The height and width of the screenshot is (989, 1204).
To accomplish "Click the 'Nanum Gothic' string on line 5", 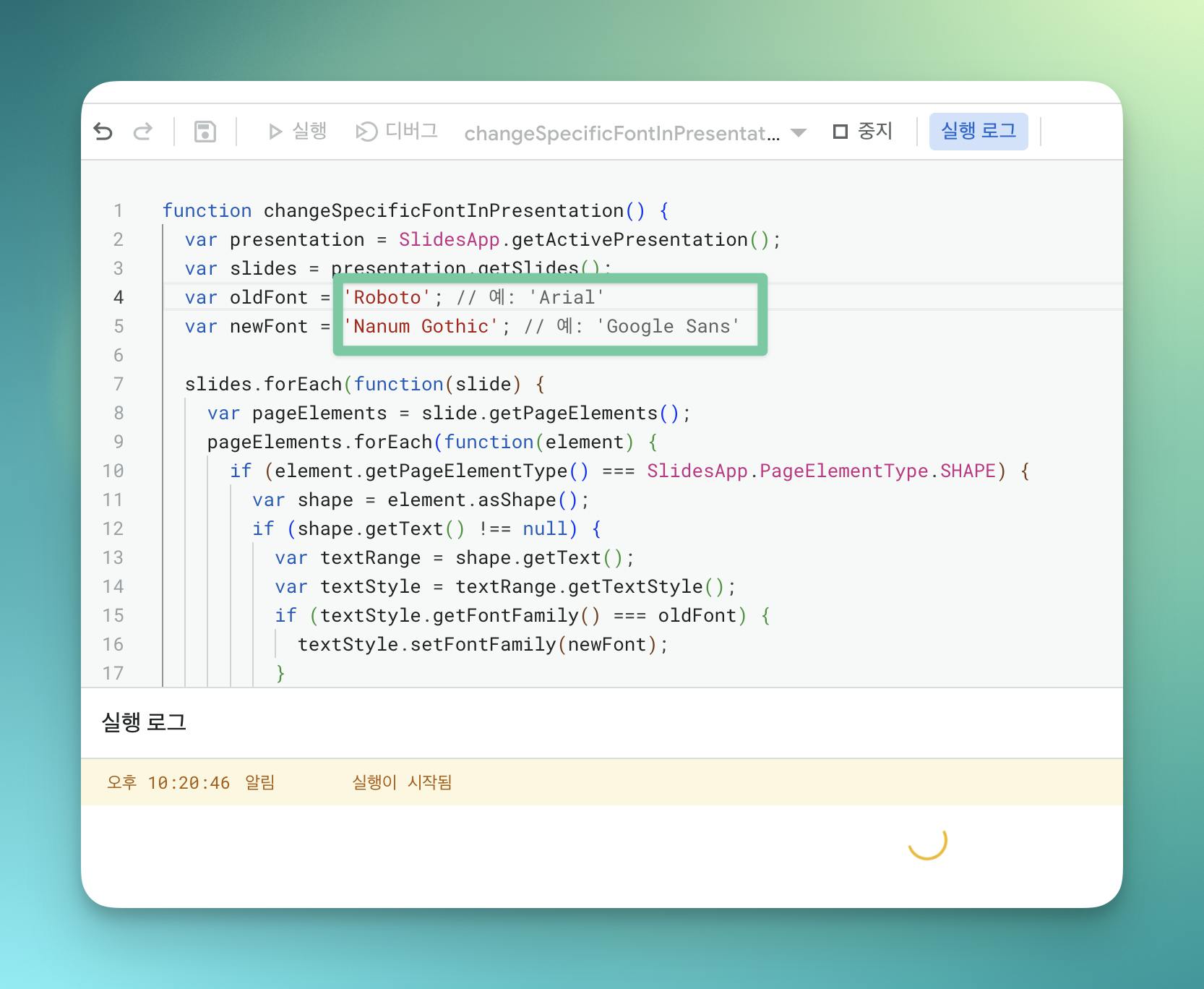I will [x=421, y=327].
